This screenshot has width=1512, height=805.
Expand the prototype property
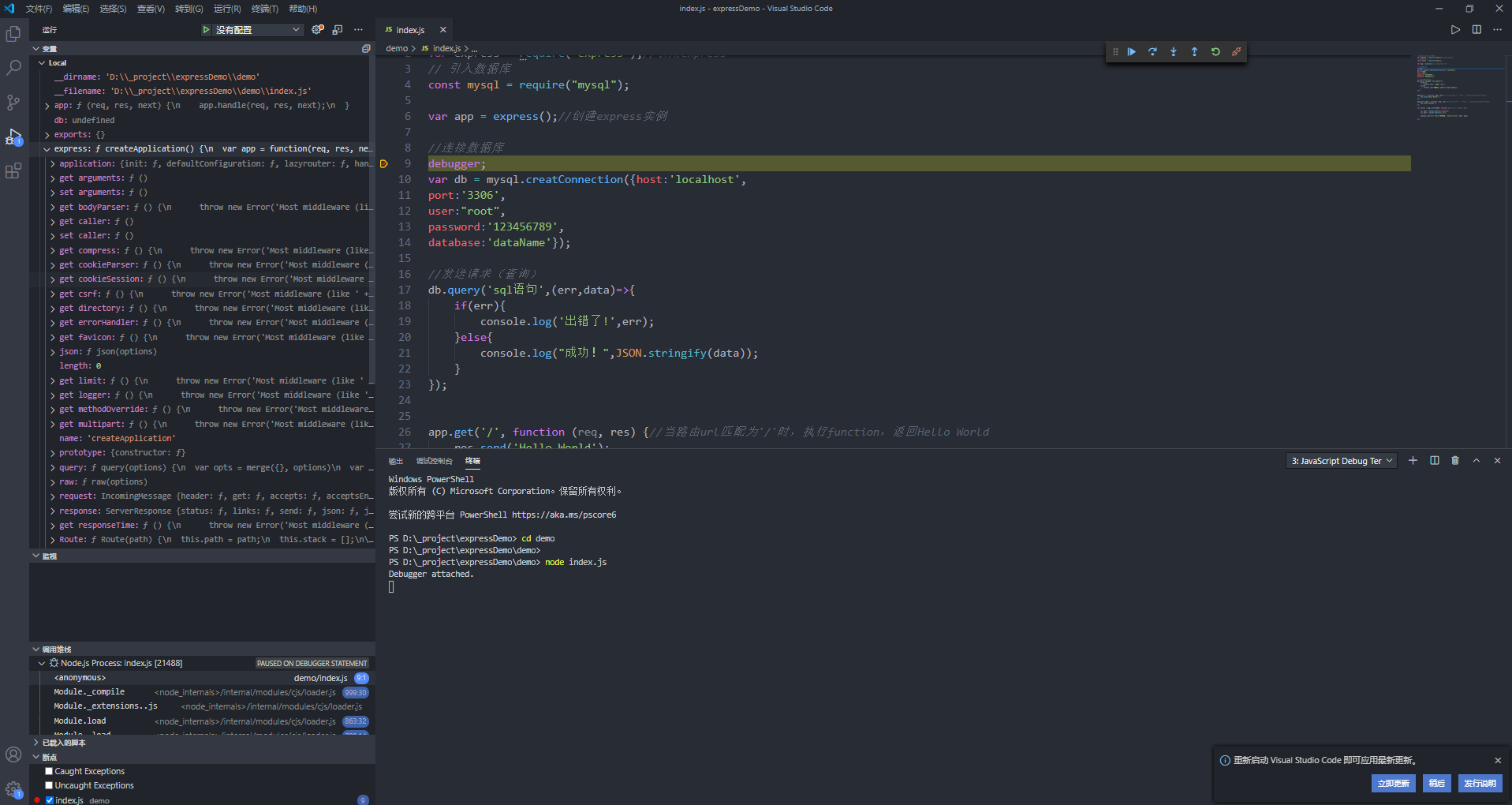pyautogui.click(x=53, y=453)
